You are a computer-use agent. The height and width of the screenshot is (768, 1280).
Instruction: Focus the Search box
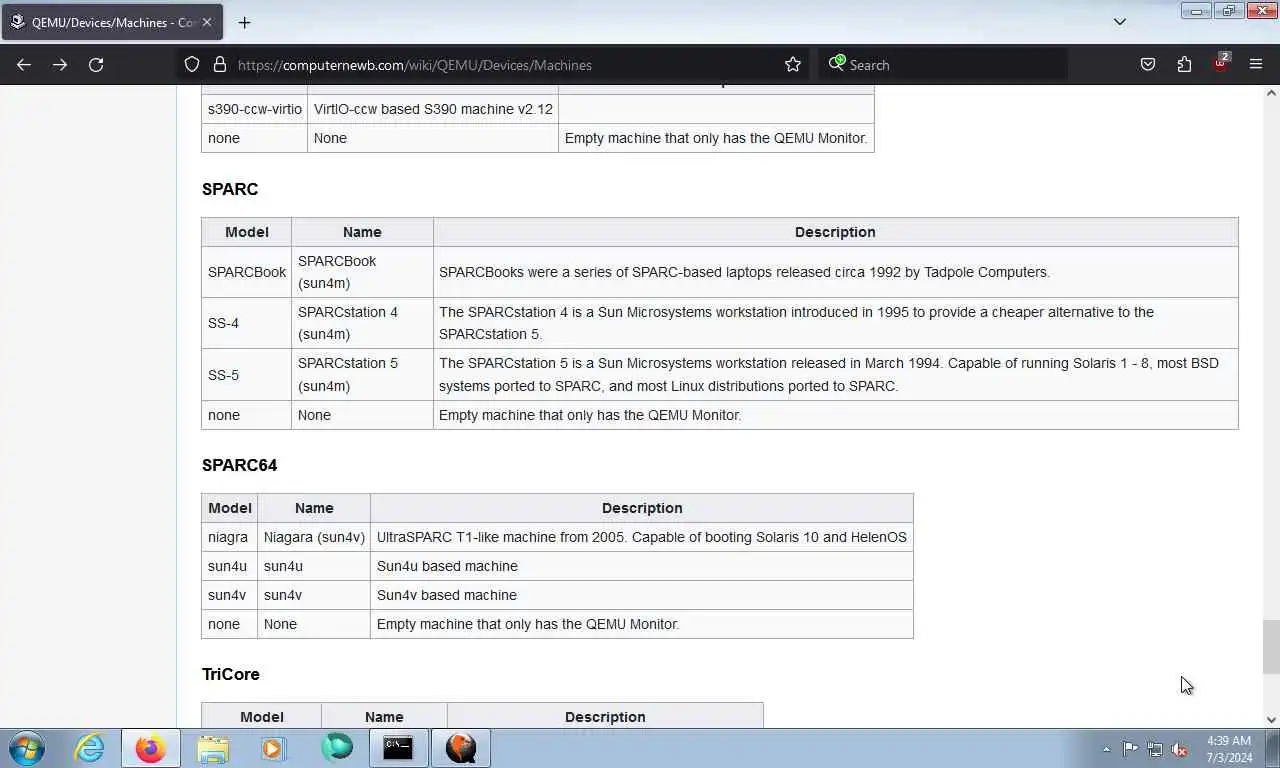click(945, 65)
